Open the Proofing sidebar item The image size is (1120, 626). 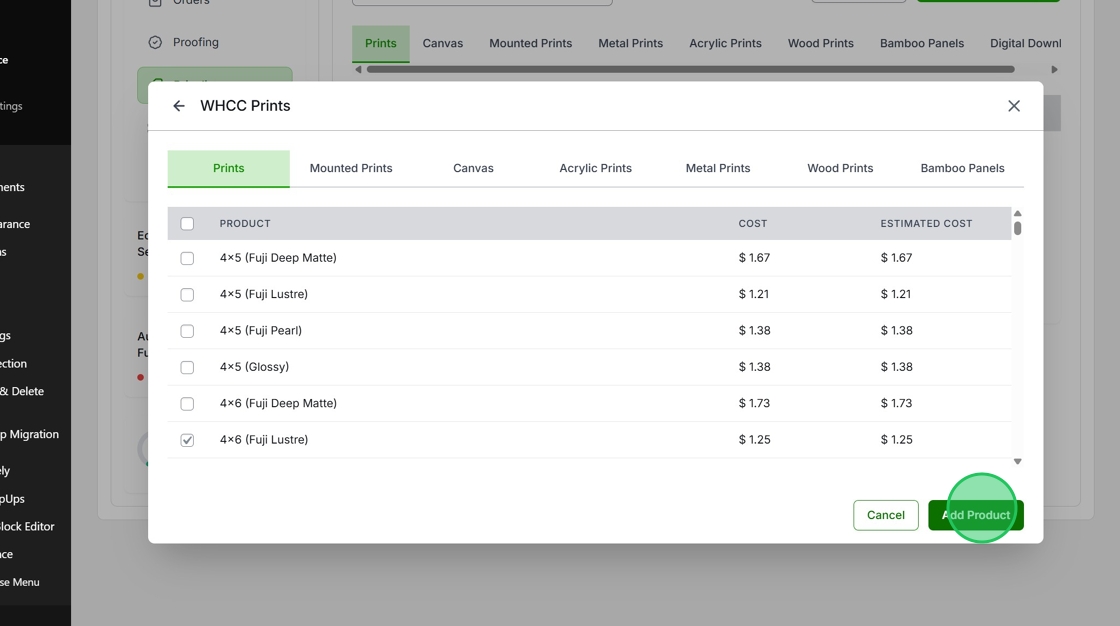point(184,42)
